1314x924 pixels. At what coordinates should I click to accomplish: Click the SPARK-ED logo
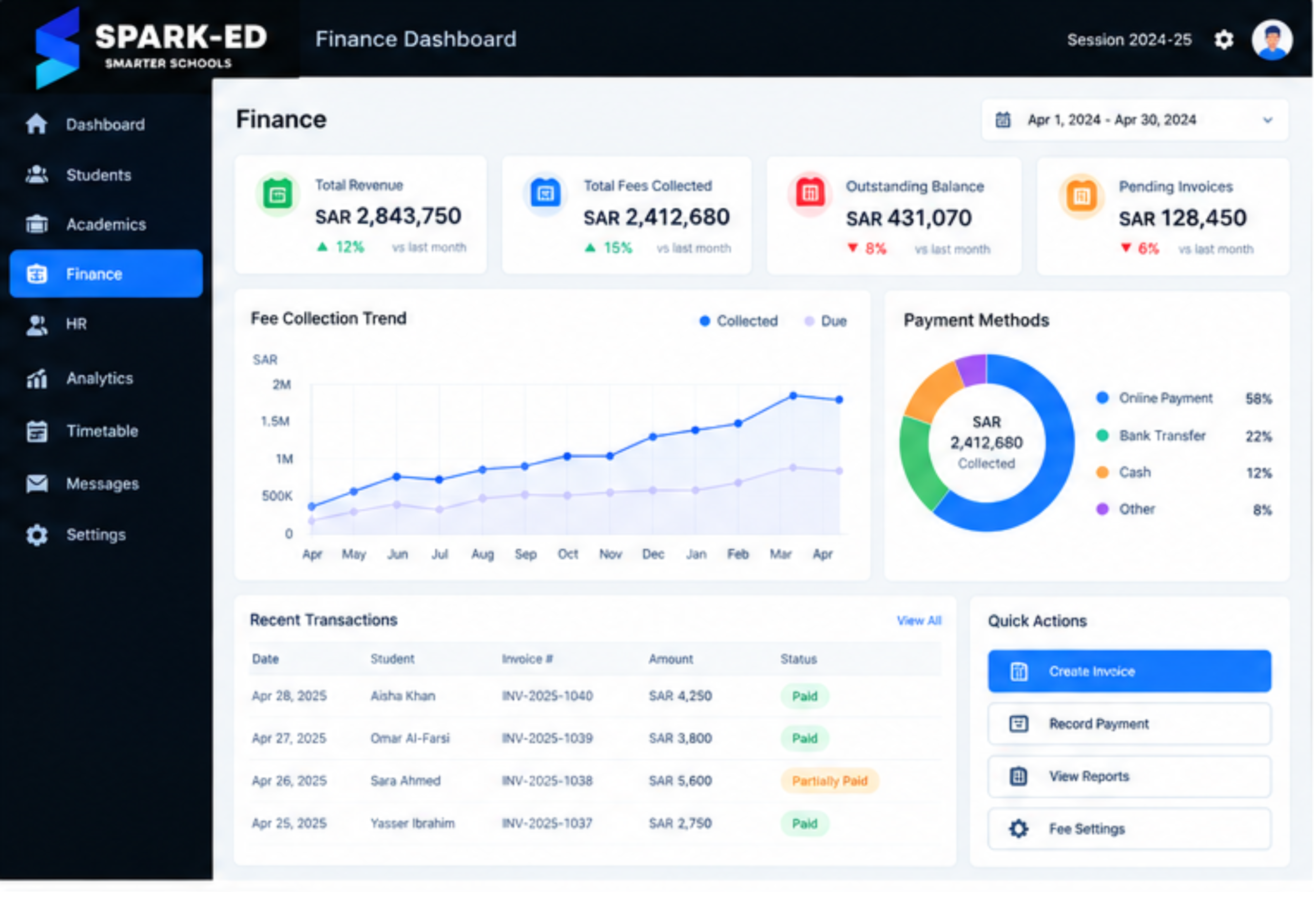pyautogui.click(x=150, y=48)
